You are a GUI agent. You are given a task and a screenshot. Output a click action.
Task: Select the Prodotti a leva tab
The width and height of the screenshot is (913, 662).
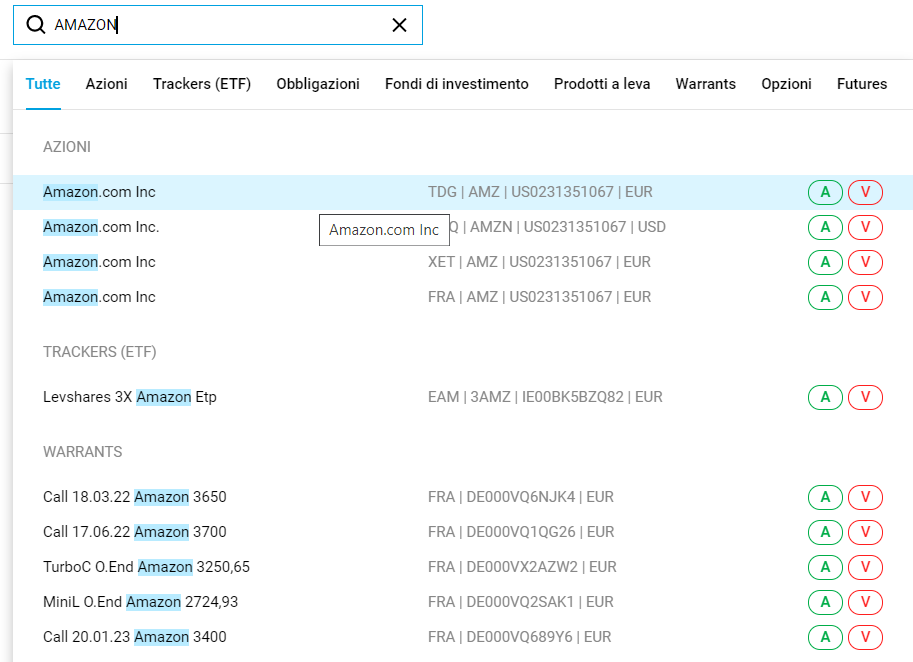602,84
